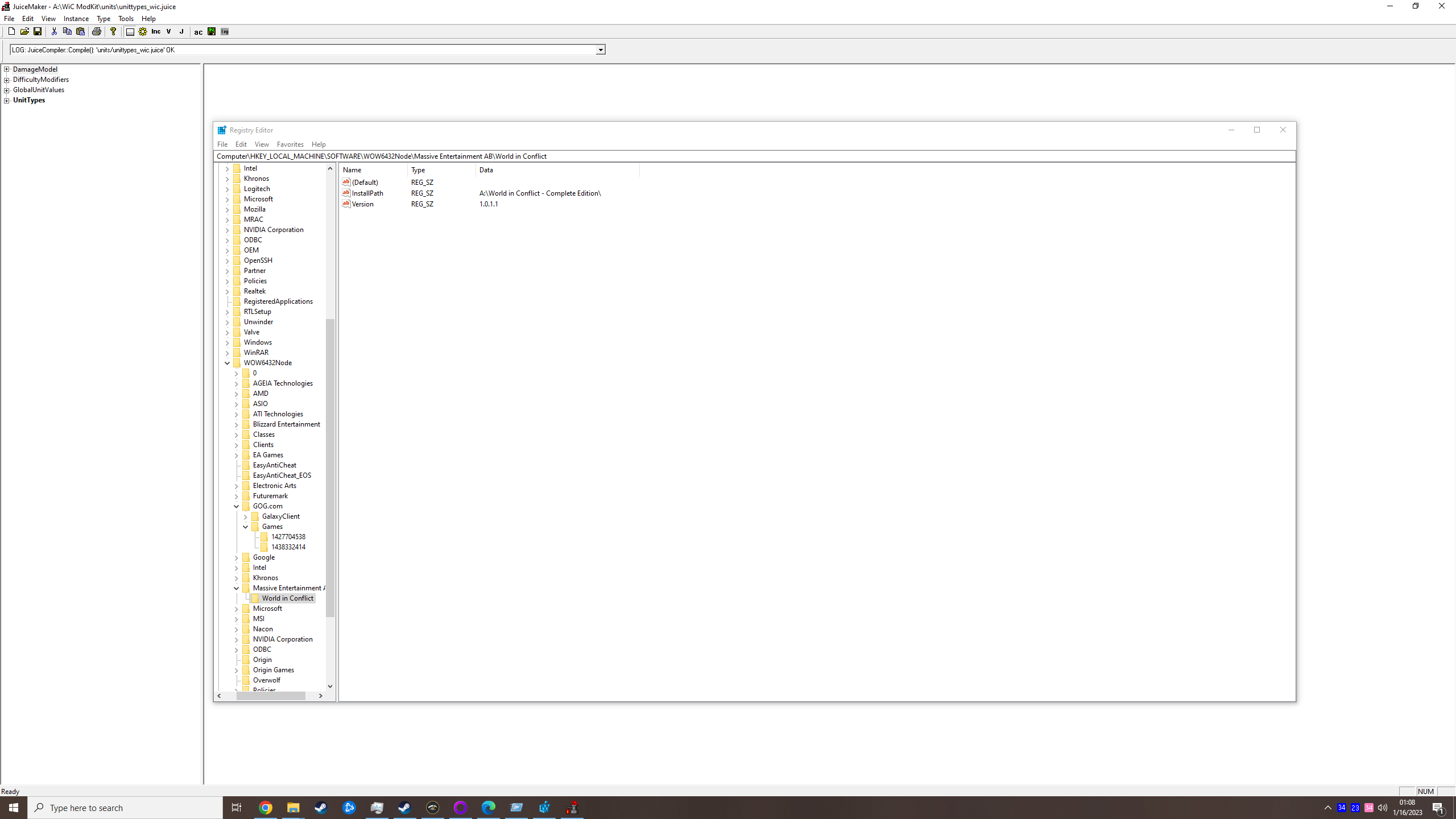Click the taskbar search box
Viewport: 1456px width, 819px height.
coord(125,808)
